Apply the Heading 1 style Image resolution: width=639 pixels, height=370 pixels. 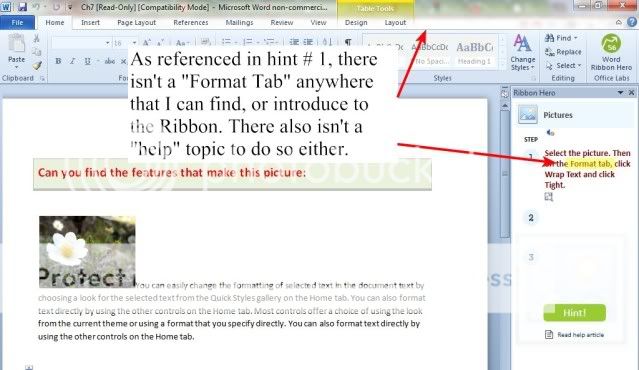click(x=474, y=53)
